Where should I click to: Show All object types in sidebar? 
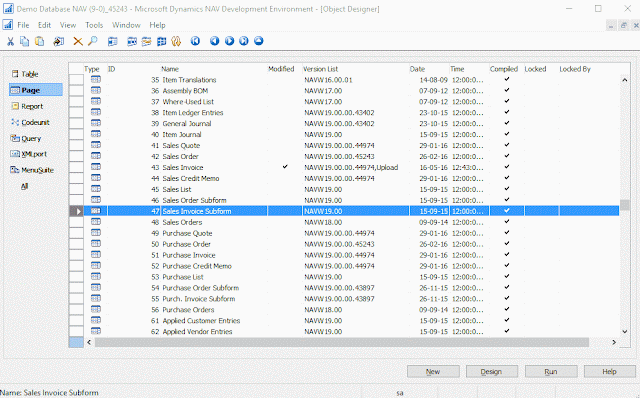[24, 186]
